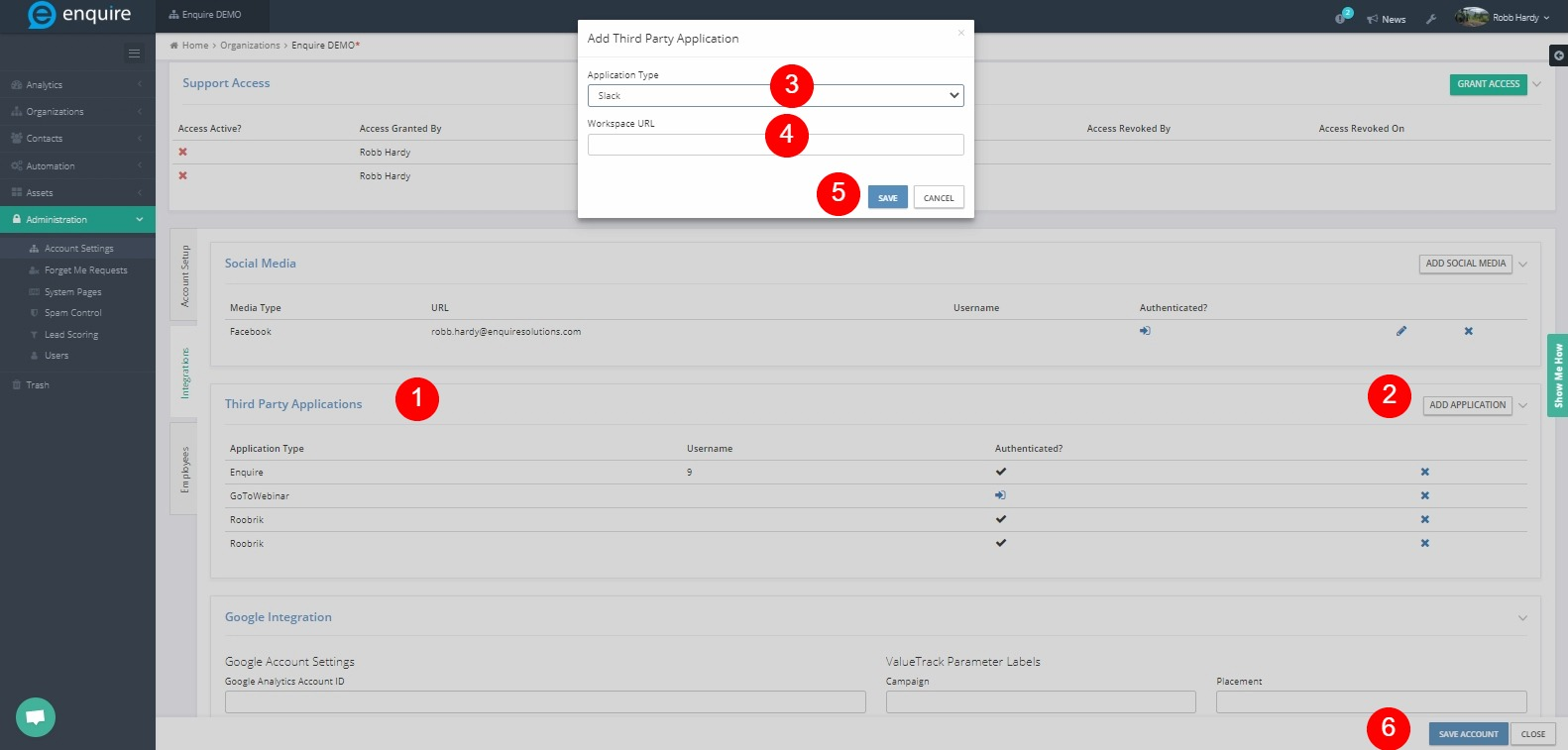The image size is (1568, 750).
Task: Click the Robb Hardy profile avatar
Action: click(1472, 17)
